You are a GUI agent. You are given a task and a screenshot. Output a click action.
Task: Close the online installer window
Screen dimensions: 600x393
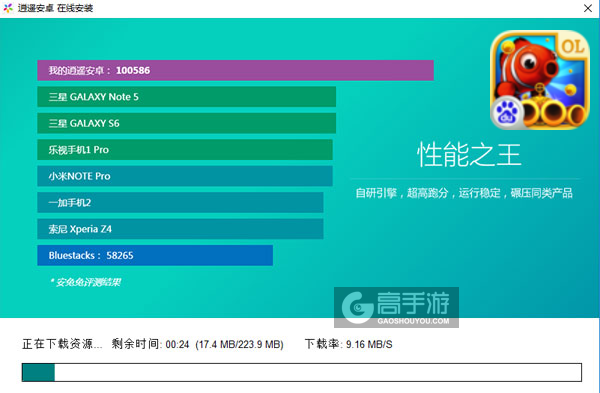point(588,8)
